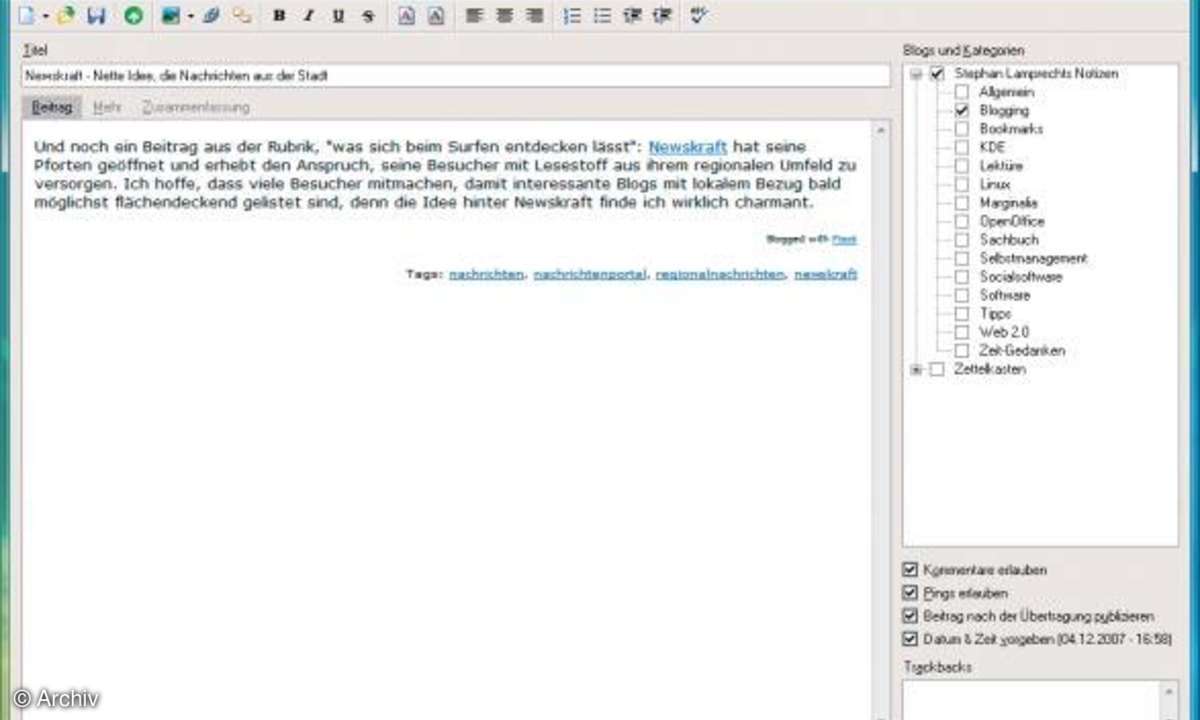Align text left
Image resolution: width=1200 pixels, height=720 pixels.
[474, 16]
